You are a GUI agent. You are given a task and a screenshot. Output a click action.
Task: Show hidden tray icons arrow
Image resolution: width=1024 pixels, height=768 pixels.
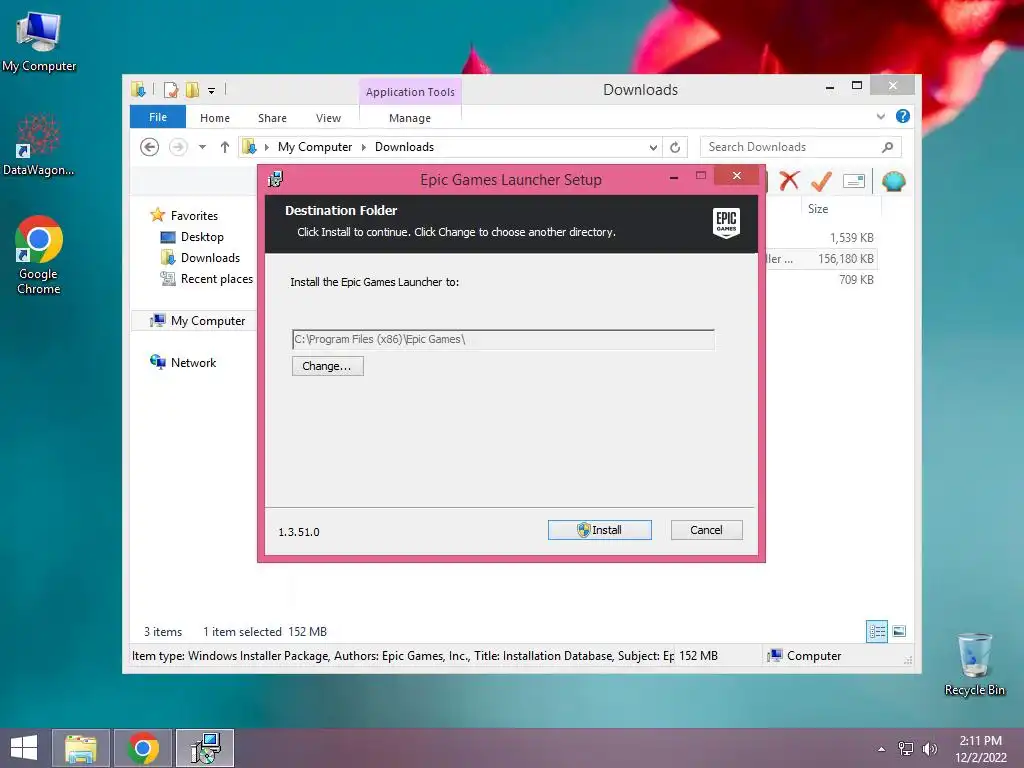click(x=882, y=749)
